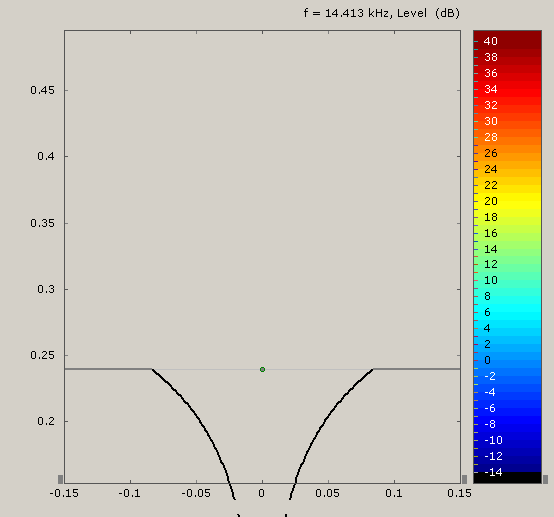
Task: Click the colorbar label 12
Action: 491,264
